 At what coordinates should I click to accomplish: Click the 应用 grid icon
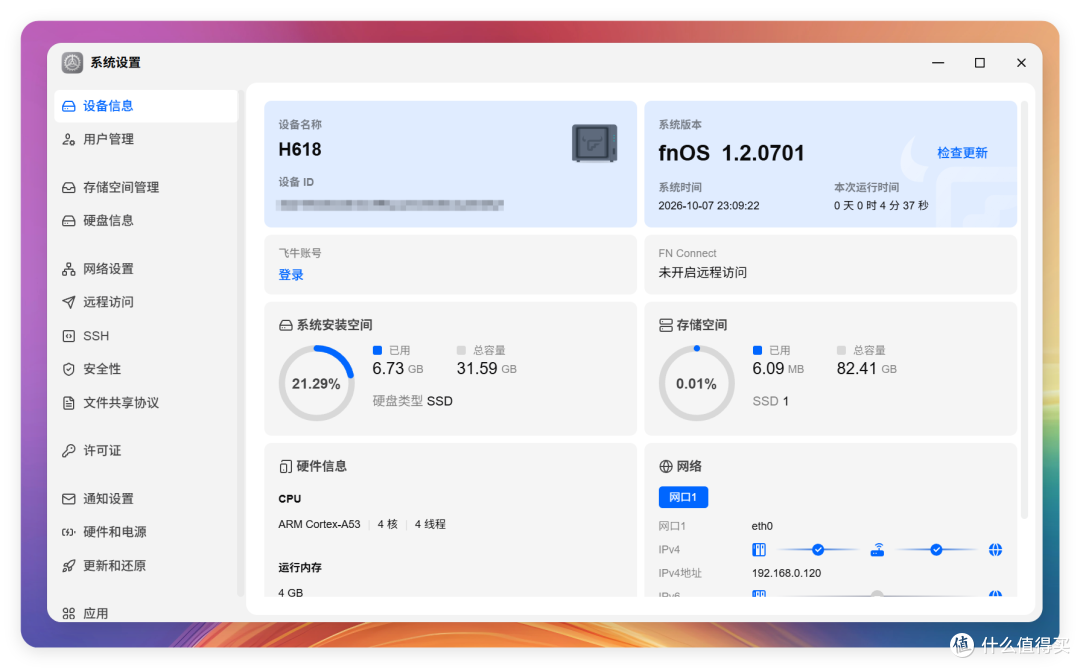(69, 613)
